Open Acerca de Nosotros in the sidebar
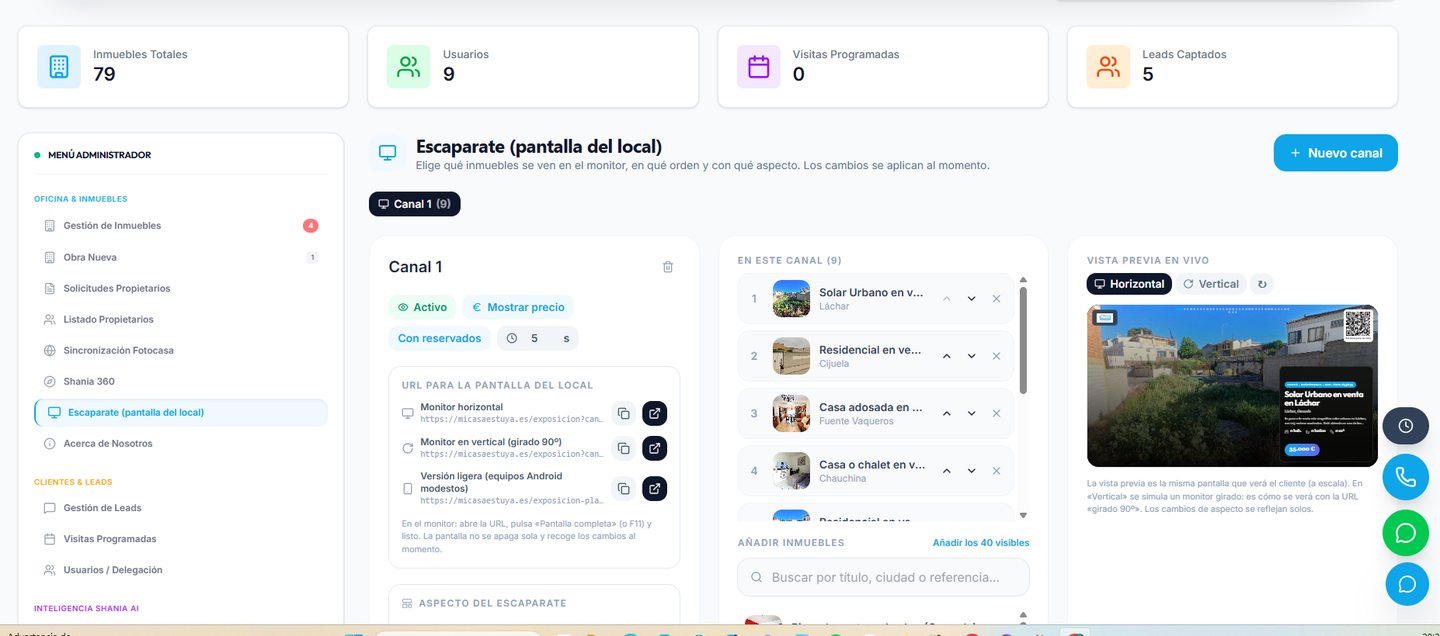Image resolution: width=1440 pixels, height=636 pixels. 181,443
